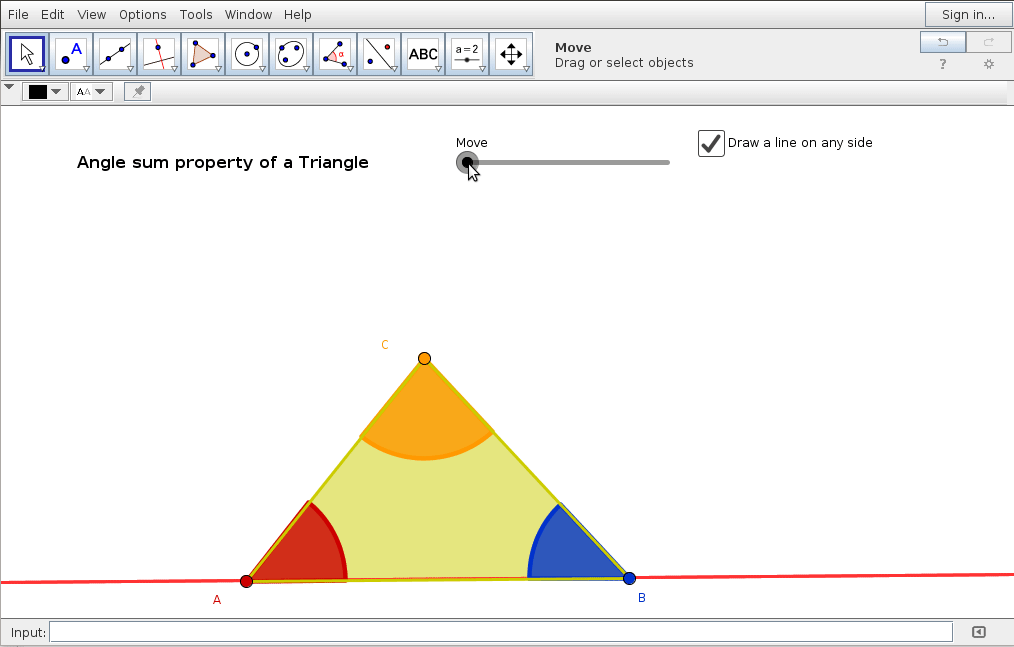Expand the Line tool's dropdown triangle
The width and height of the screenshot is (1014, 647).
point(130,69)
